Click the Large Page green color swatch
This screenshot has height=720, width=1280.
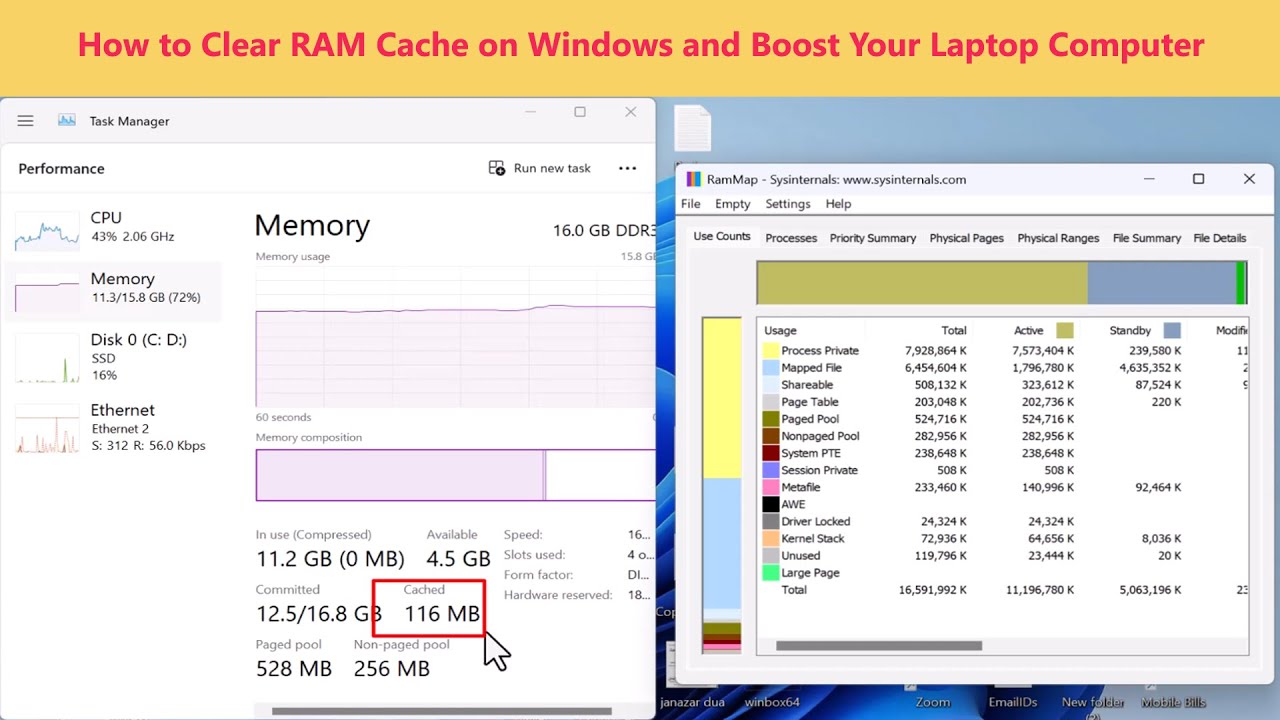(770, 573)
